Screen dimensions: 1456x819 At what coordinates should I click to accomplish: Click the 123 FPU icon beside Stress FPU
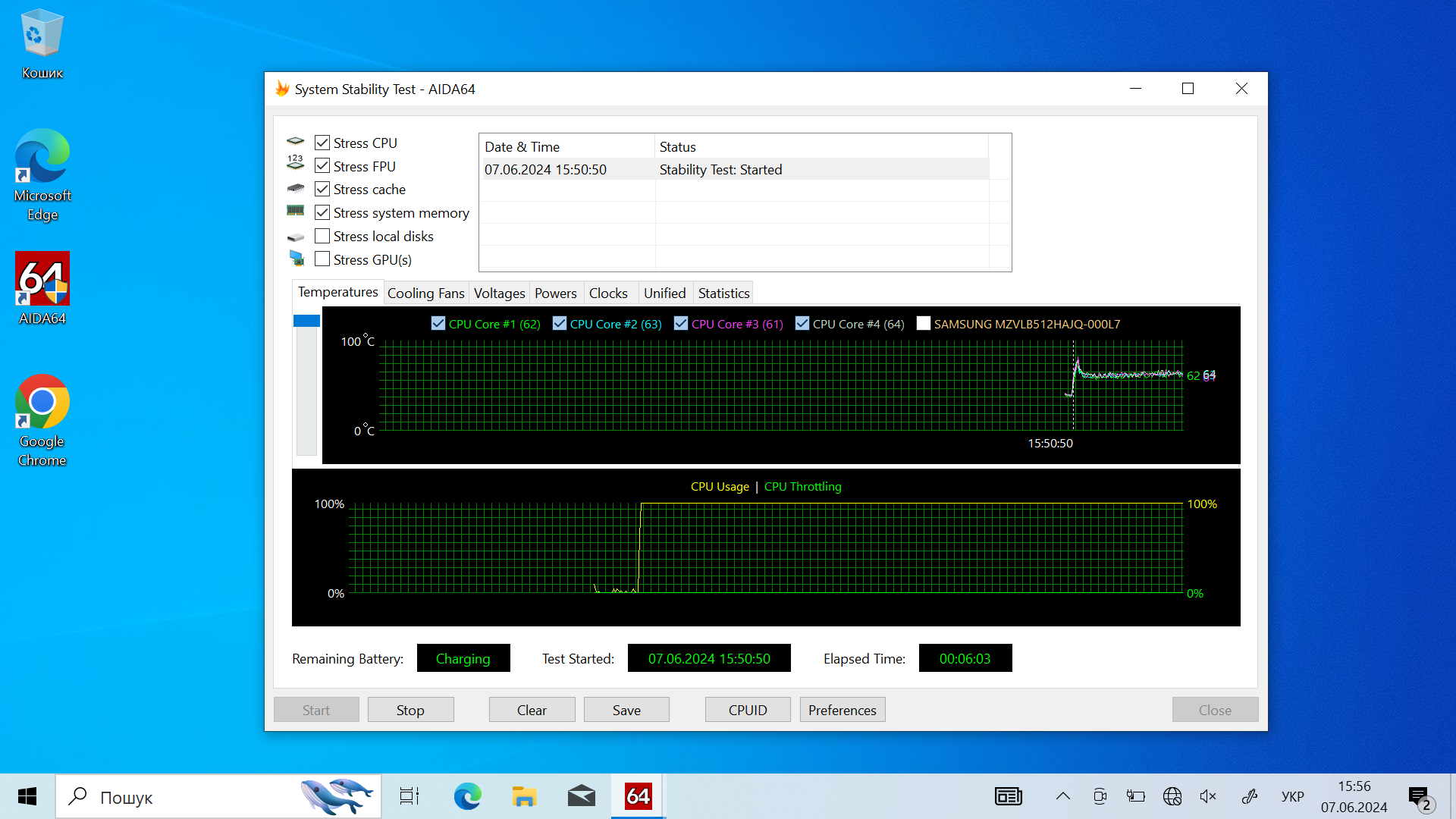pos(296,163)
